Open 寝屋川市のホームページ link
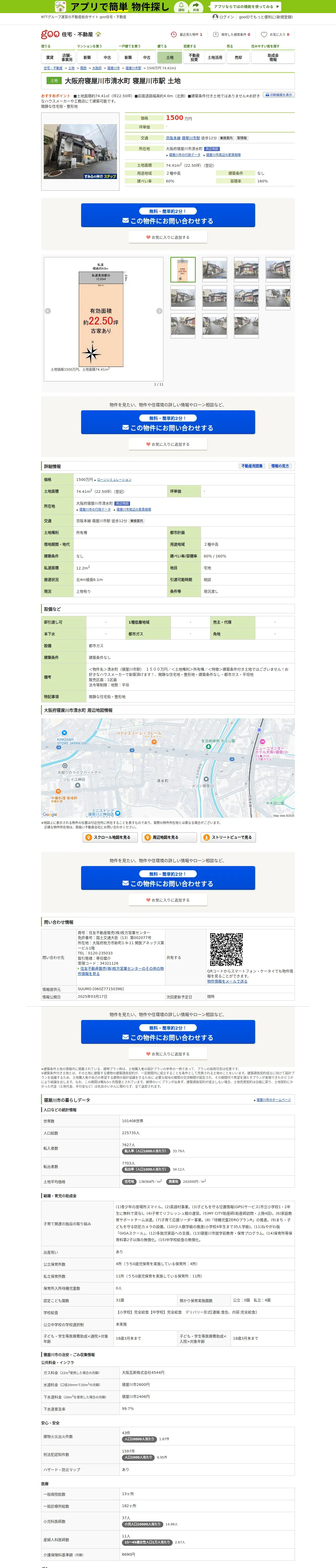 [274, 1100]
